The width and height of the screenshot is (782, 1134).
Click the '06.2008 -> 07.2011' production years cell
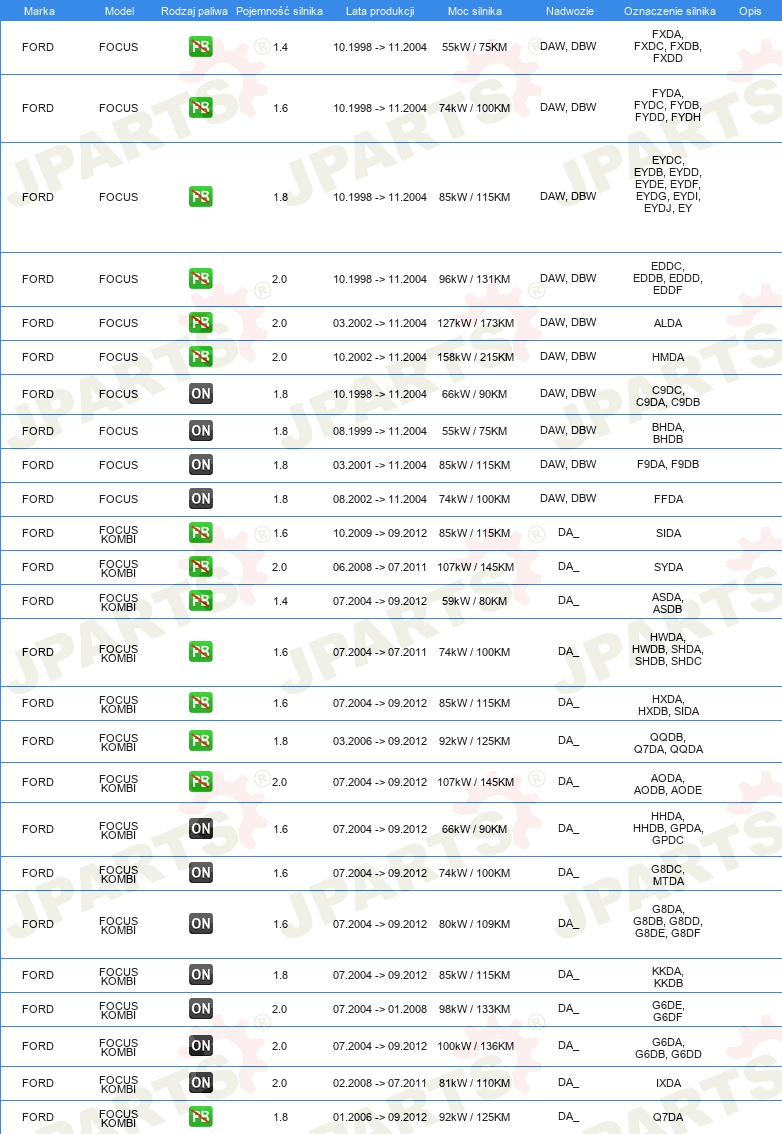(x=380, y=567)
